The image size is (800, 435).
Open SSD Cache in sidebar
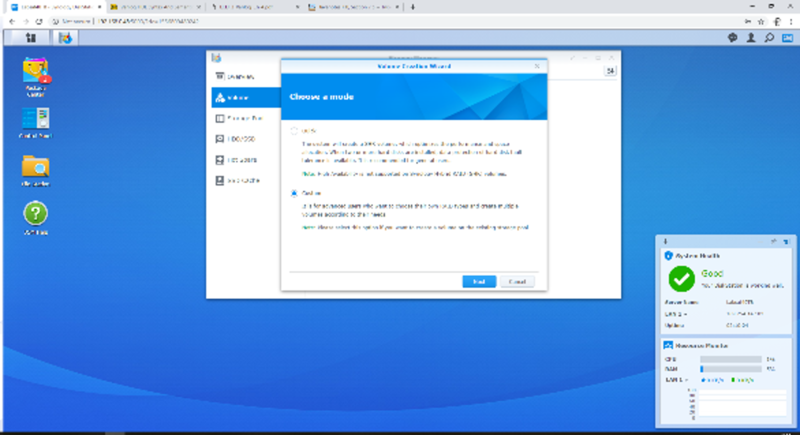point(246,181)
